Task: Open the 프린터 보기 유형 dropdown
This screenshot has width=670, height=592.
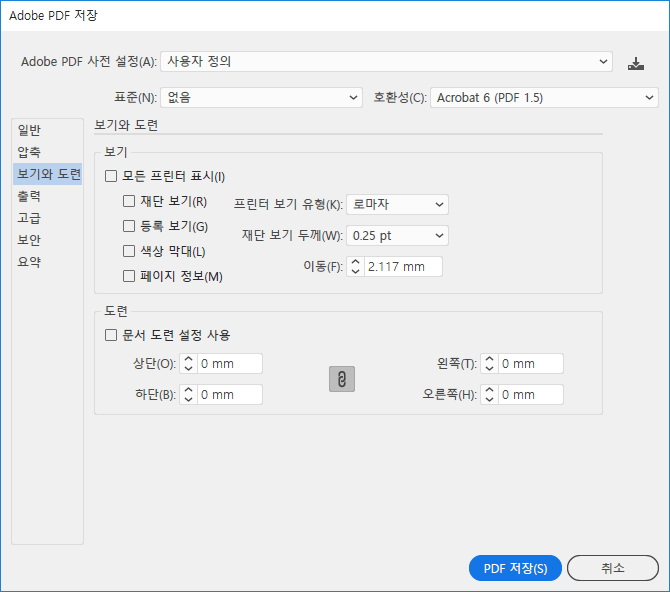Action: [397, 204]
